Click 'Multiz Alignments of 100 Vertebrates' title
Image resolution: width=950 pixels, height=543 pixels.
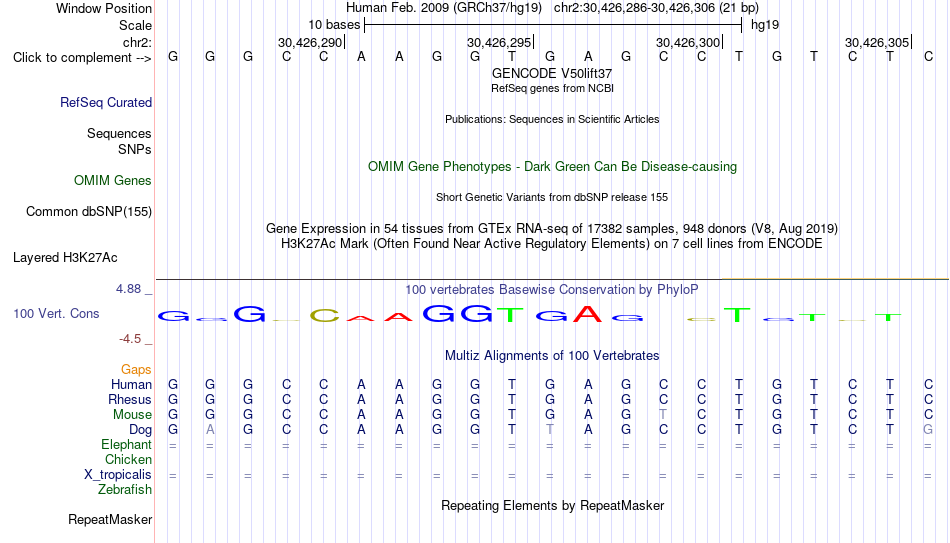[552, 356]
